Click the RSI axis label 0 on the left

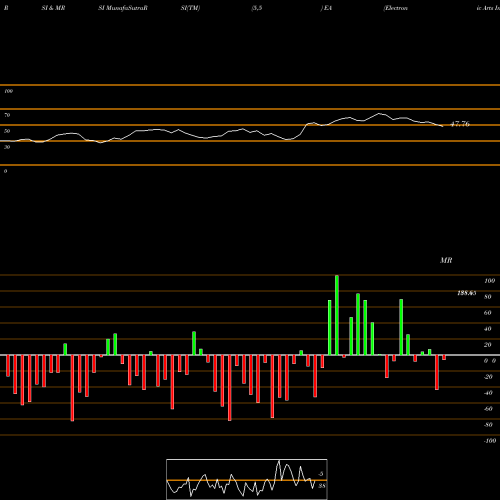point(5,171)
